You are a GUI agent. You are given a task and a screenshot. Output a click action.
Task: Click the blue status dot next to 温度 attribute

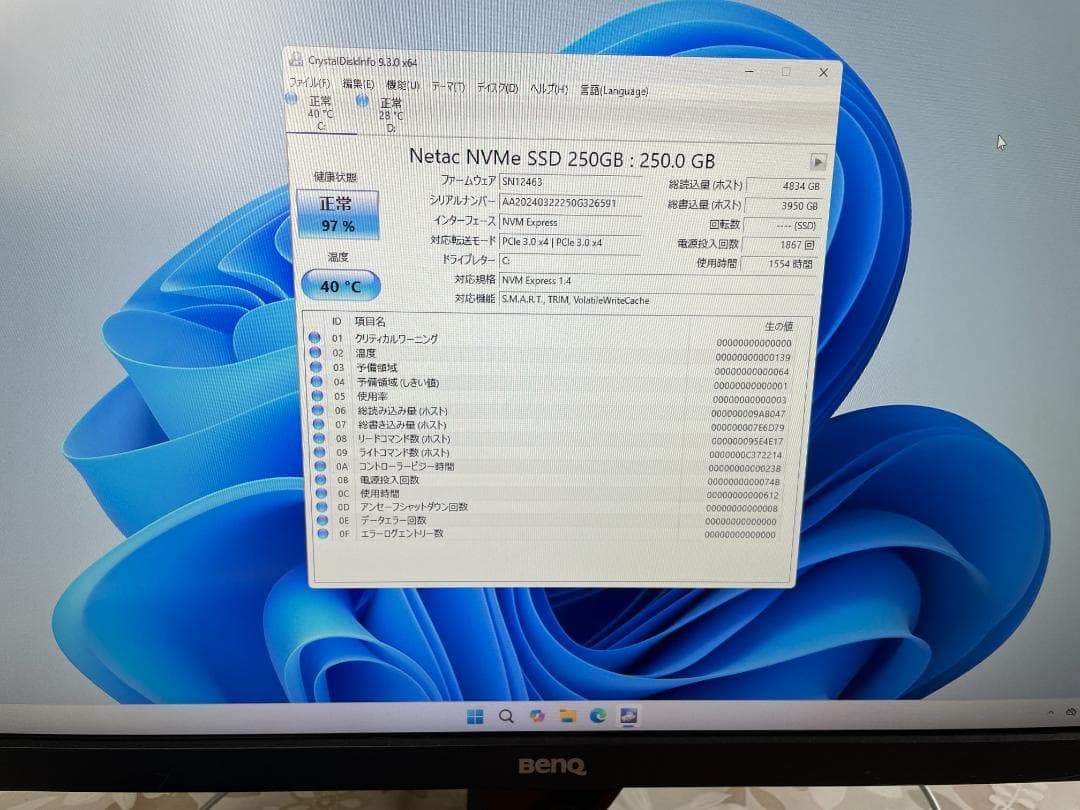pos(316,353)
